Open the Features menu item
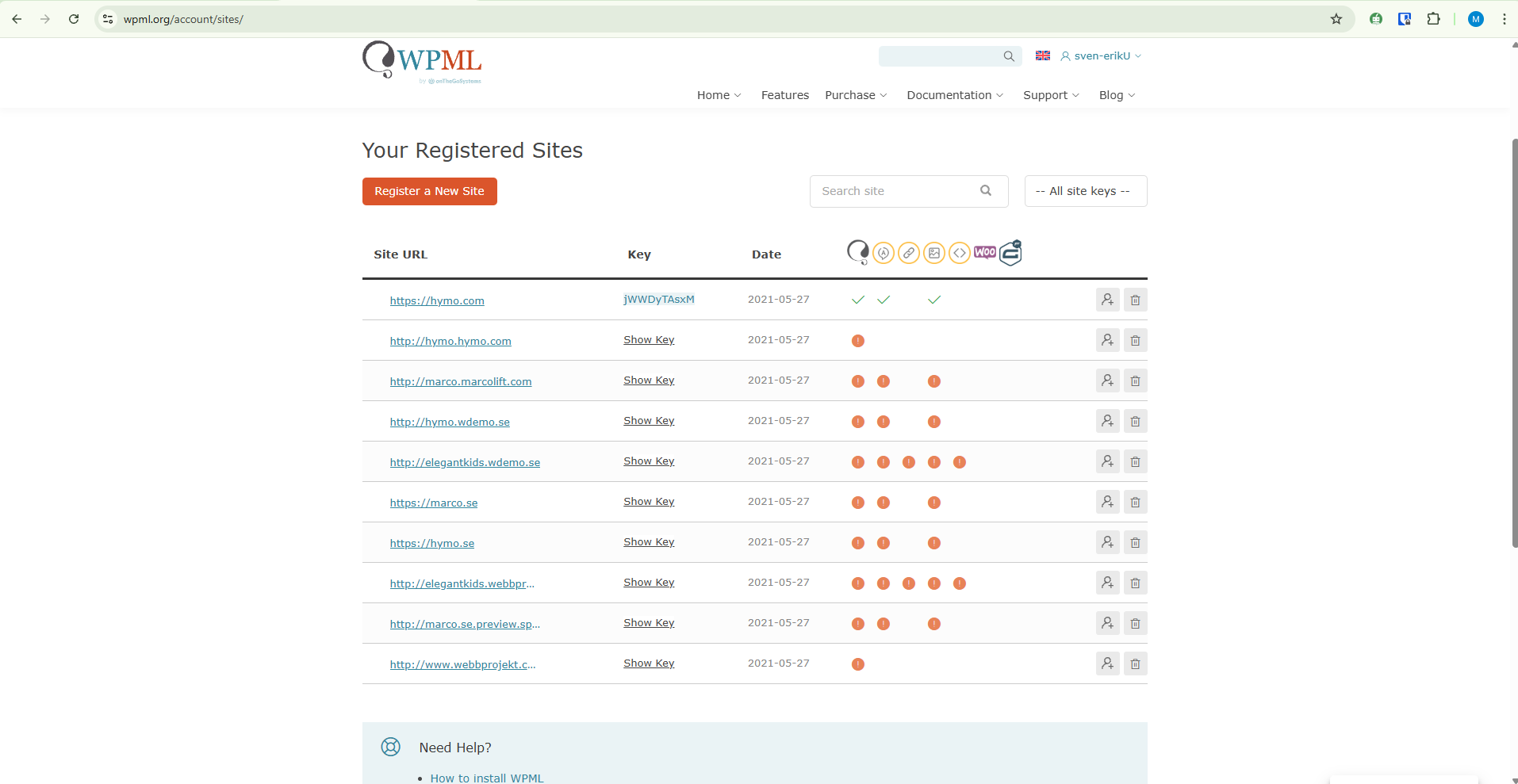Viewport: 1518px width, 784px height. point(785,95)
